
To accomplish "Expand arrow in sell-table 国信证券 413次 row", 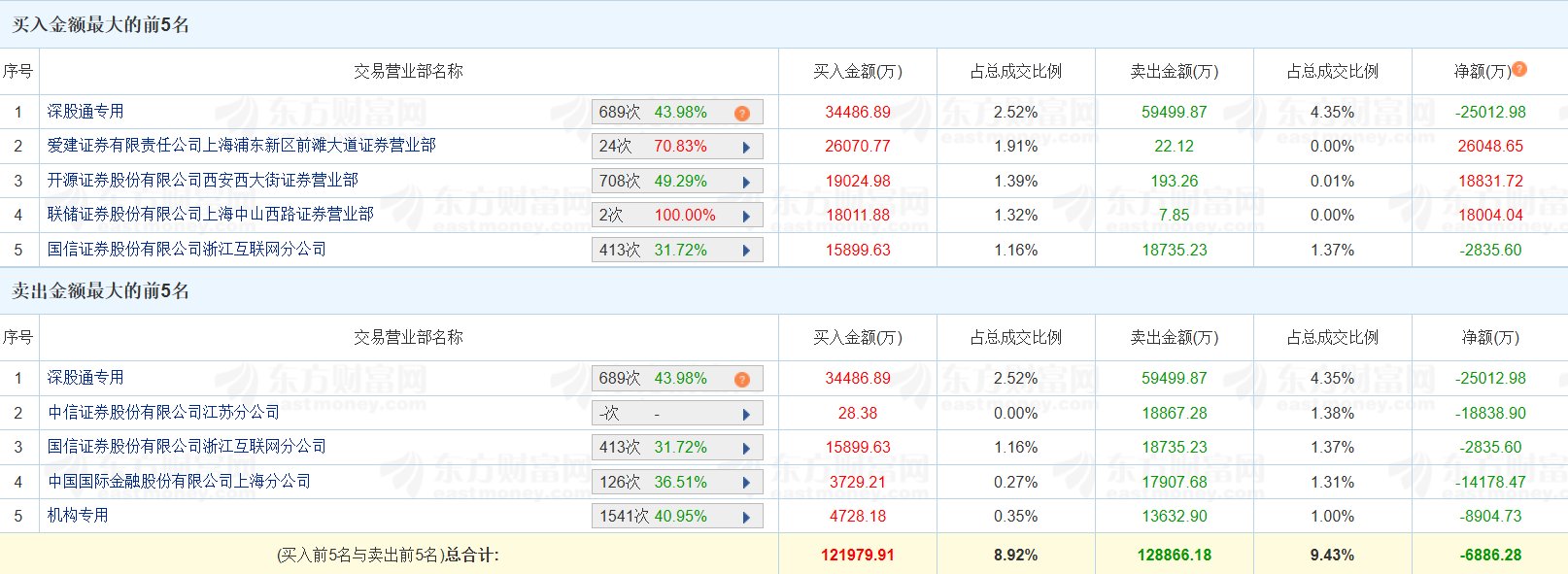I will point(746,448).
